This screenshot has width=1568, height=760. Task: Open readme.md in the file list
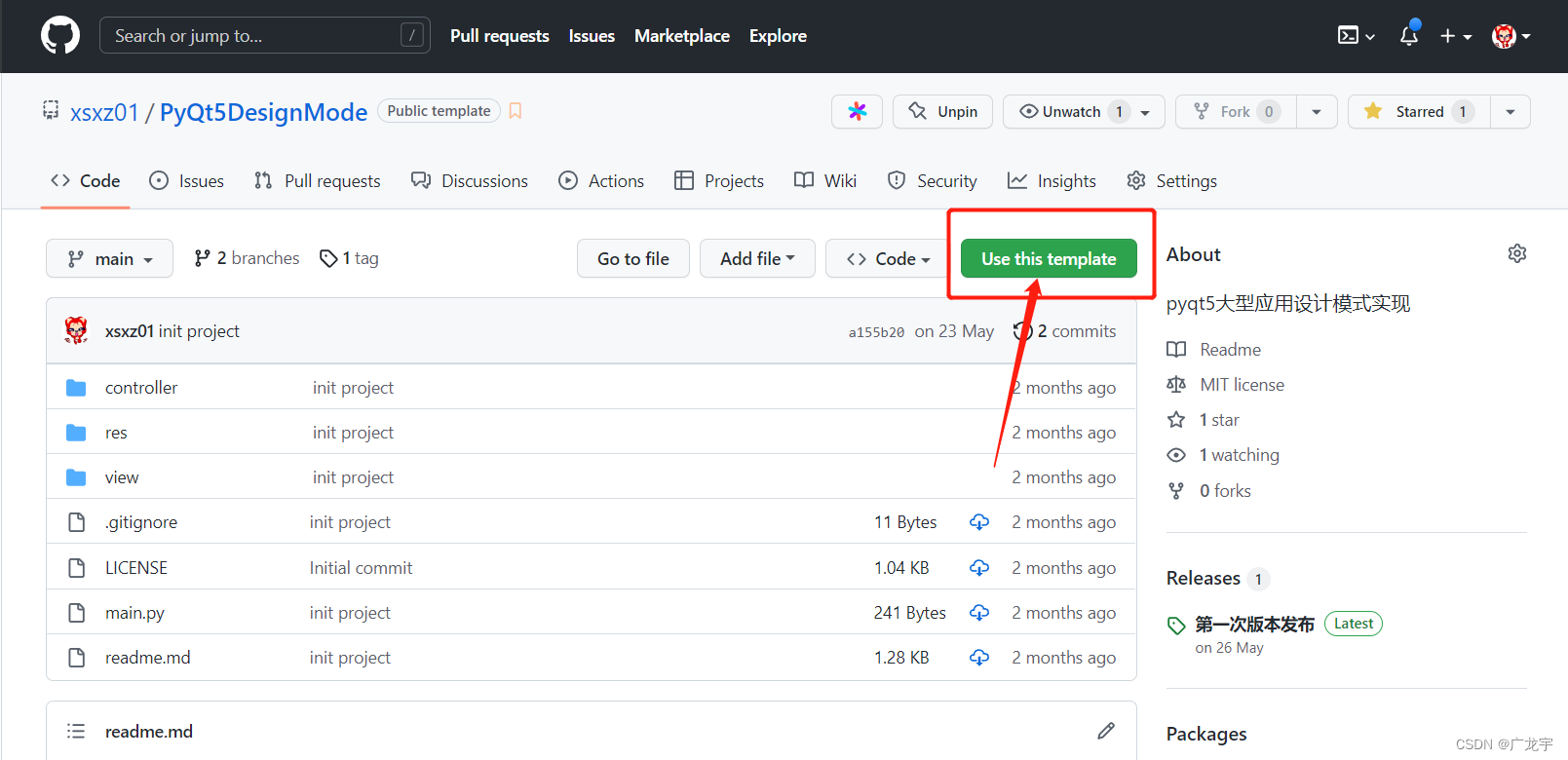[x=148, y=658]
